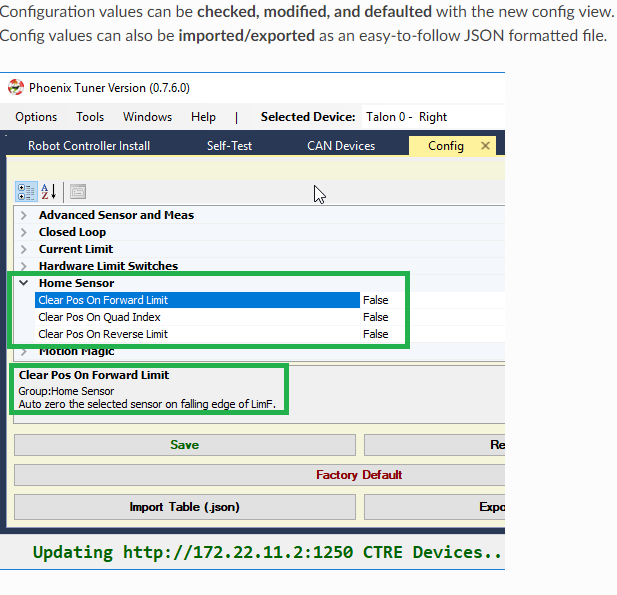The image size is (617, 595).
Task: Select Clear Pos On Forward Limit row
Action: pos(197,300)
